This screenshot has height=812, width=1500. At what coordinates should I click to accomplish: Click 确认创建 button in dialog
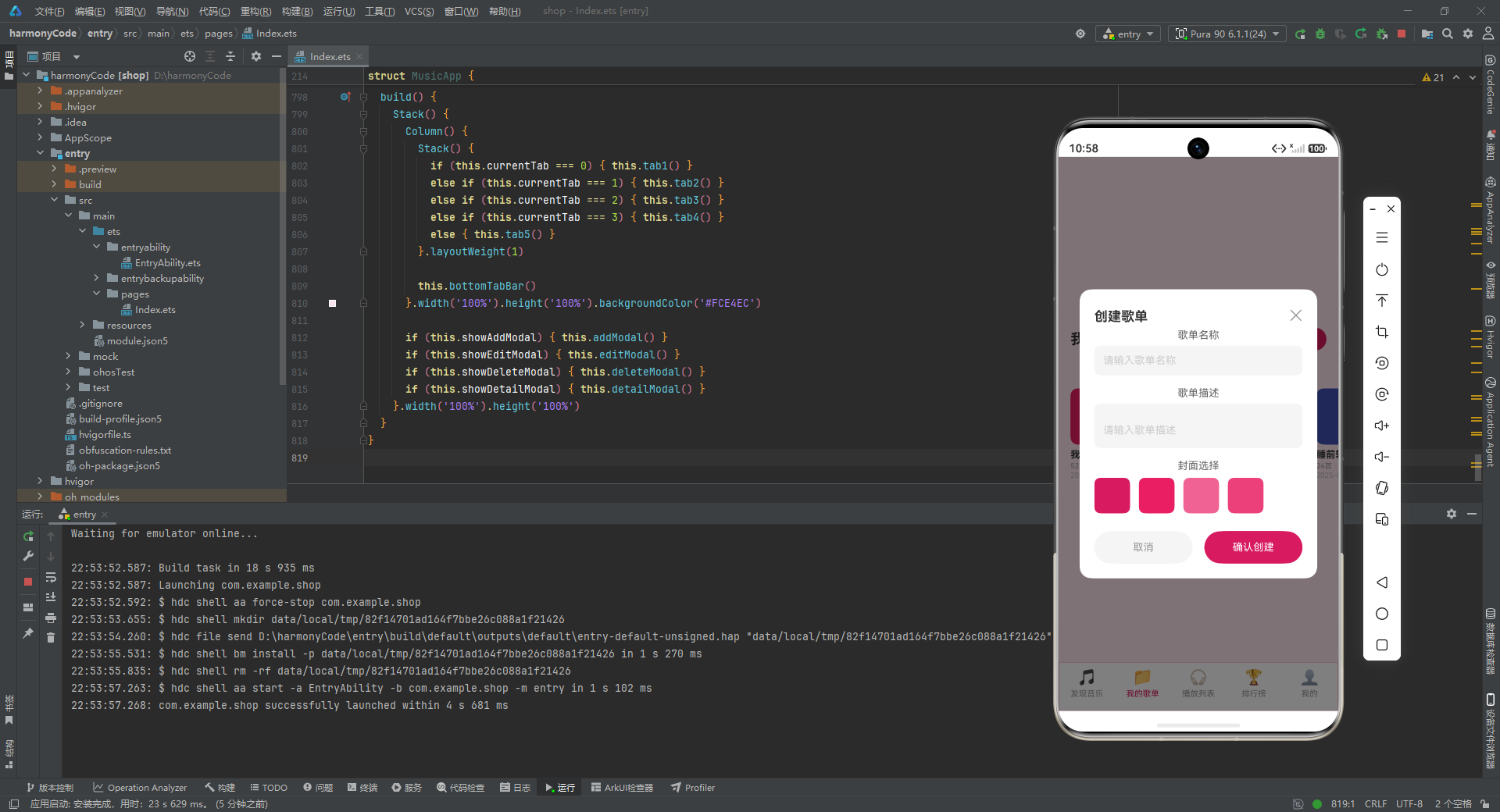1253,547
